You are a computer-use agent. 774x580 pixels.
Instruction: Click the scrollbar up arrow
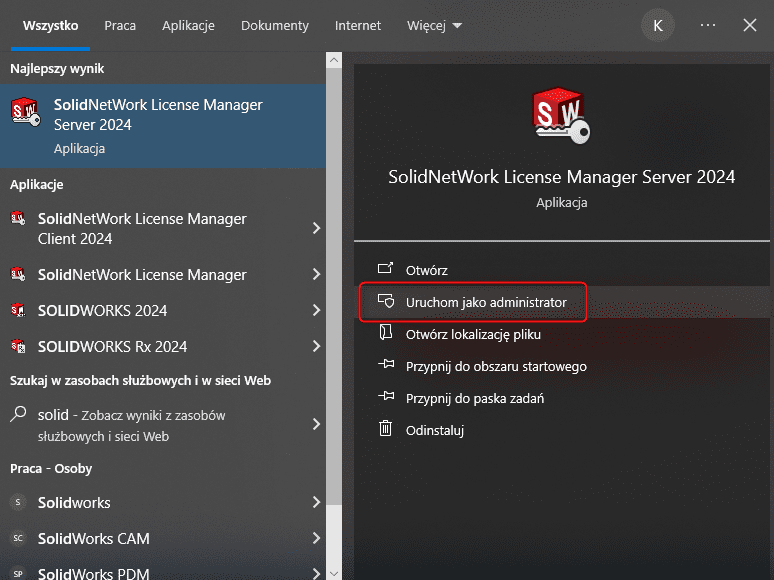(x=334, y=60)
